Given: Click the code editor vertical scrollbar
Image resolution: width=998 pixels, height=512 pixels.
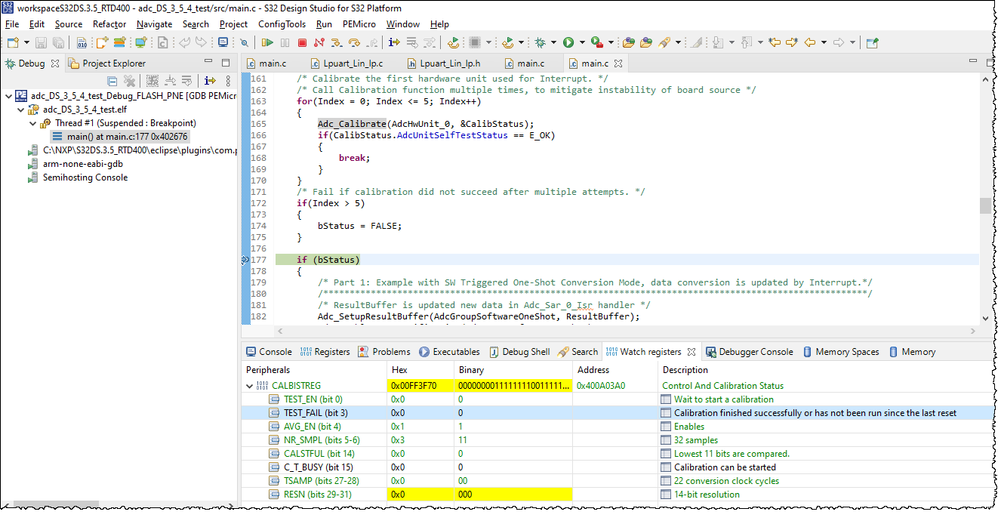Looking at the screenshot, I should 985,205.
